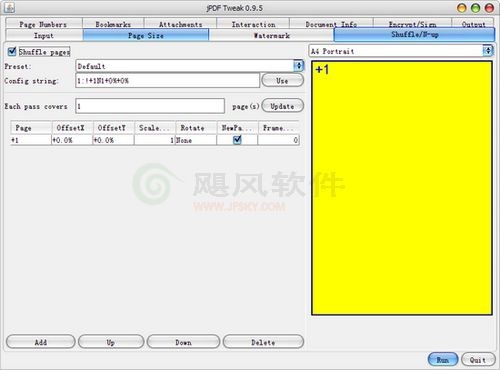
Task: Click the NewPa... column header
Action: 237,128
